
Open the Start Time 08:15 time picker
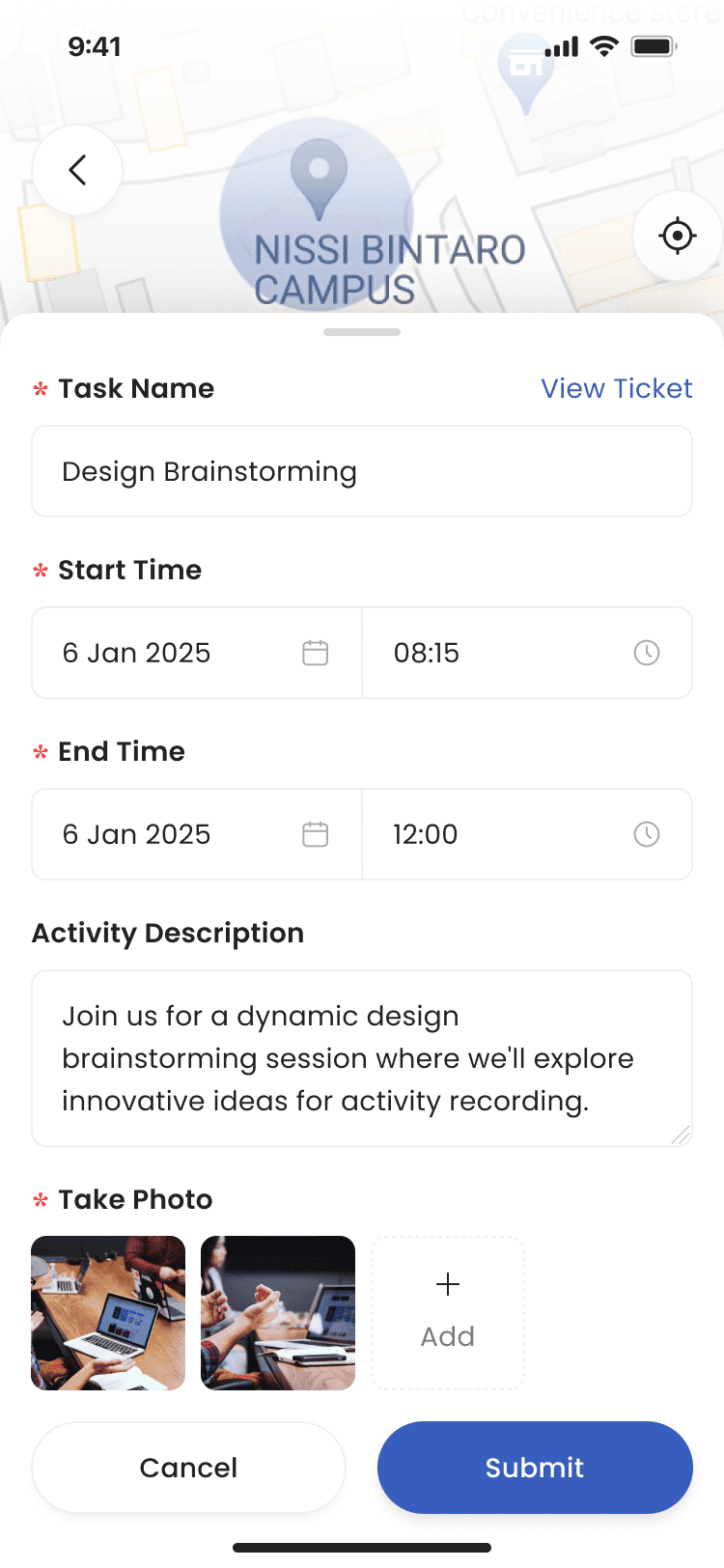[x=502, y=653]
